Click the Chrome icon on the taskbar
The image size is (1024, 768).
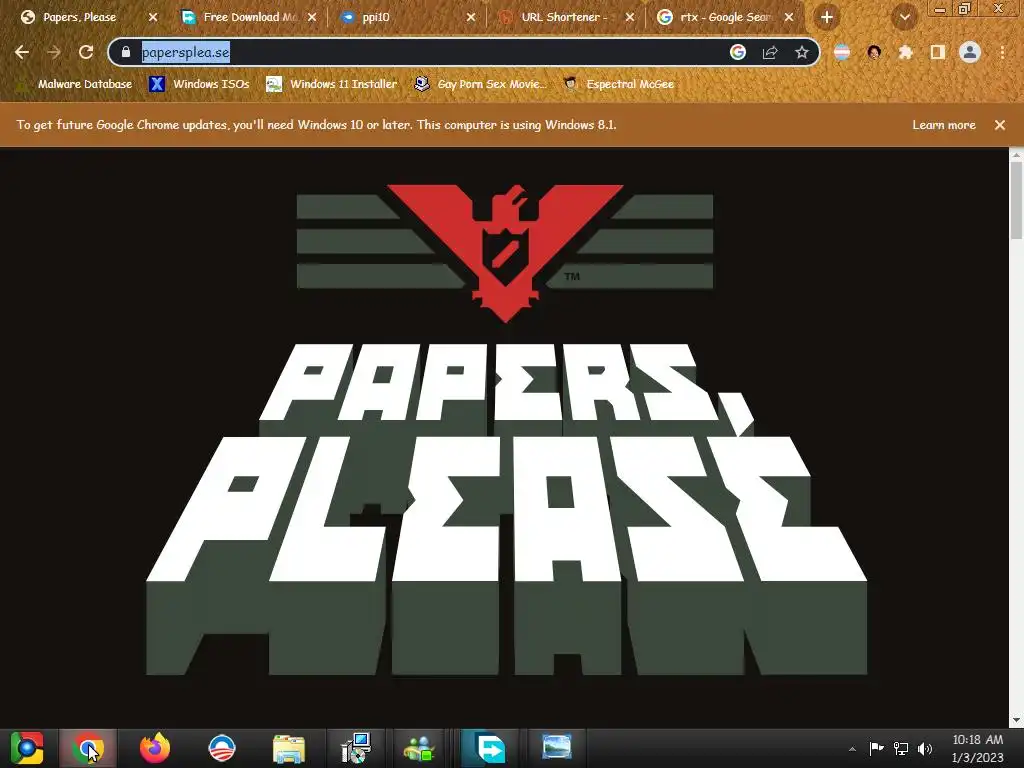pyautogui.click(x=88, y=748)
